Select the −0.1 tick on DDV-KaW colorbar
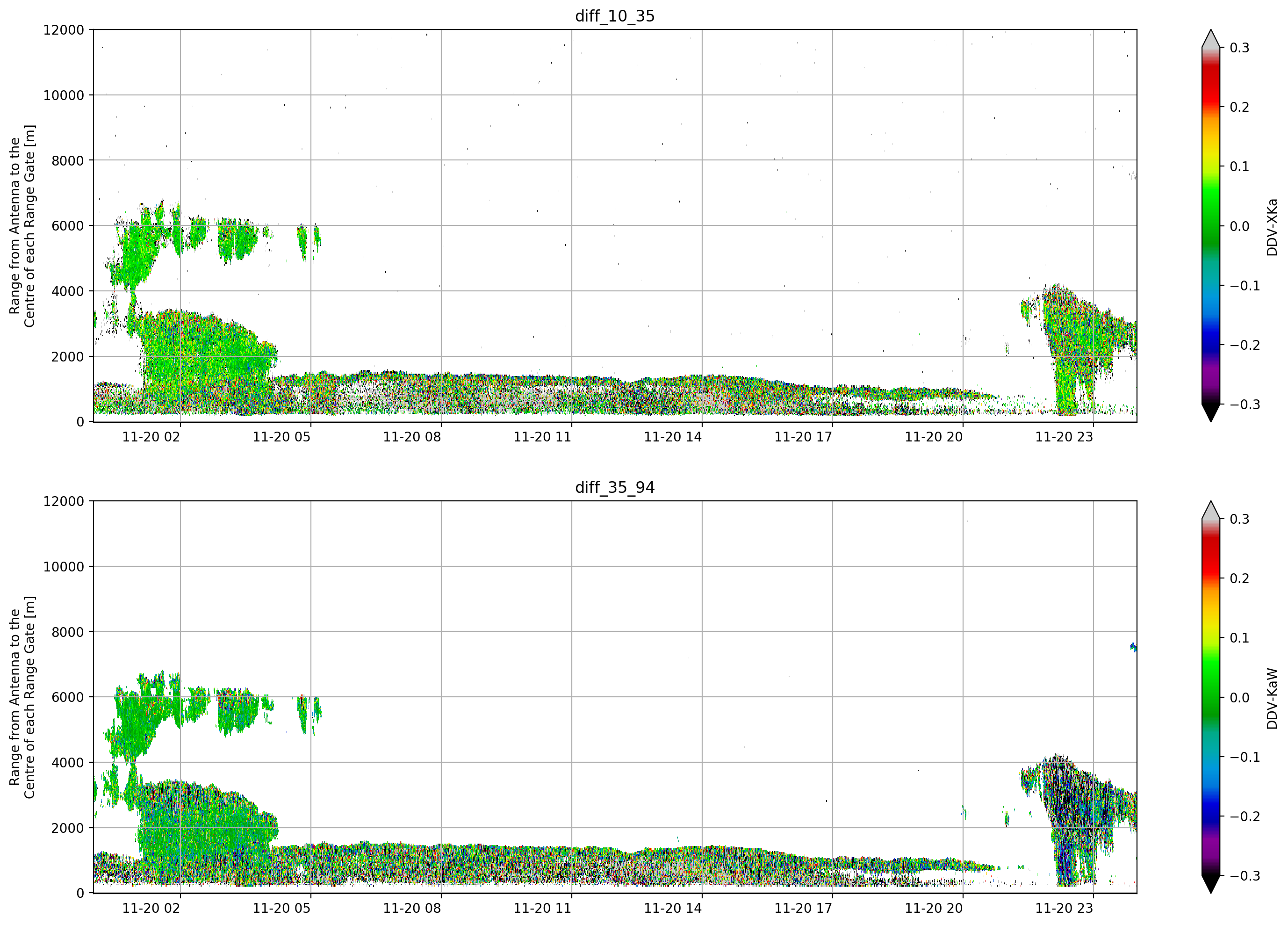Image resolution: width=1288 pixels, height=925 pixels. [x=1245, y=758]
